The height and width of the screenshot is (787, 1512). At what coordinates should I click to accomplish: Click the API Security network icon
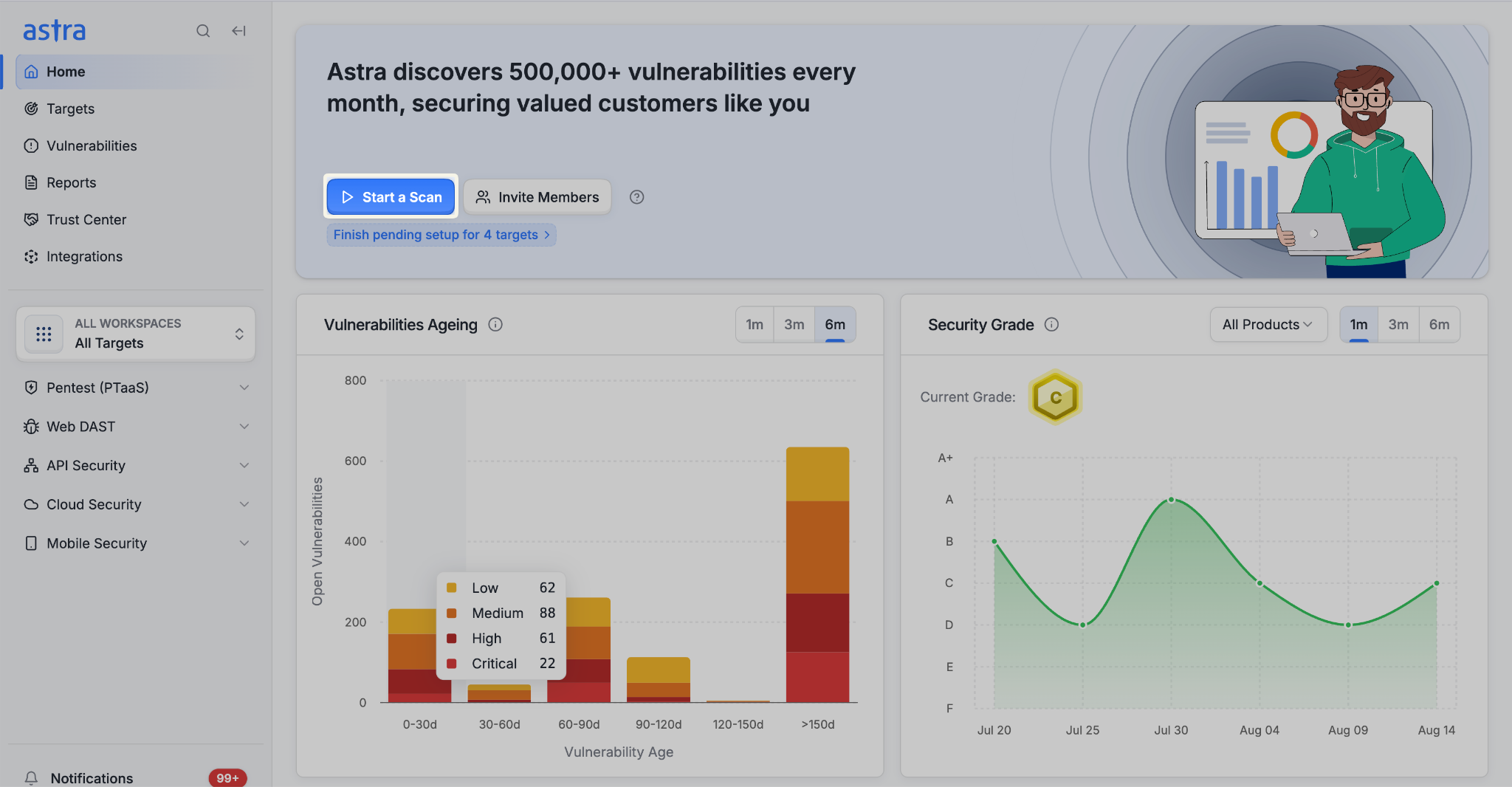pyautogui.click(x=31, y=465)
